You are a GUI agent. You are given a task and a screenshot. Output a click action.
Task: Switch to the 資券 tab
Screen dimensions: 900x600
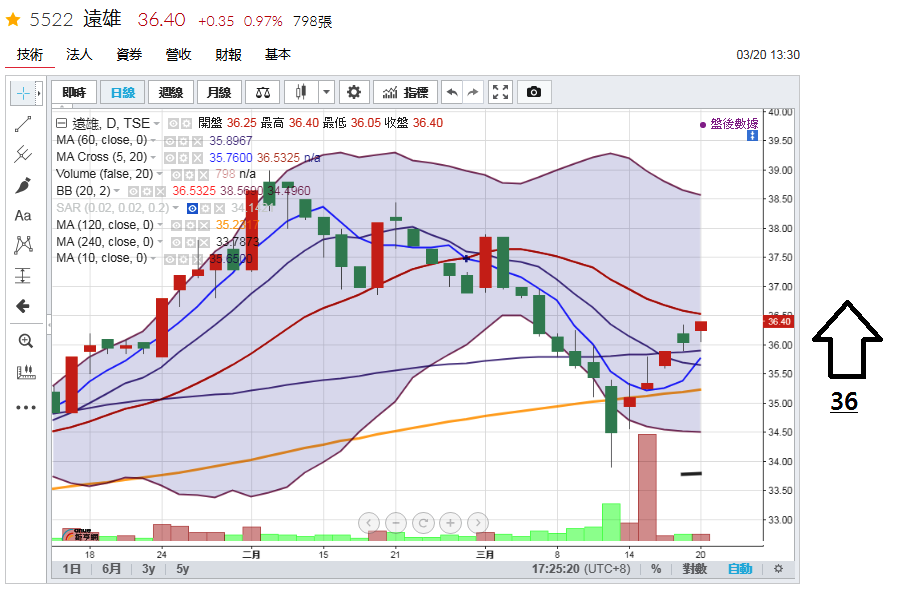click(129, 55)
